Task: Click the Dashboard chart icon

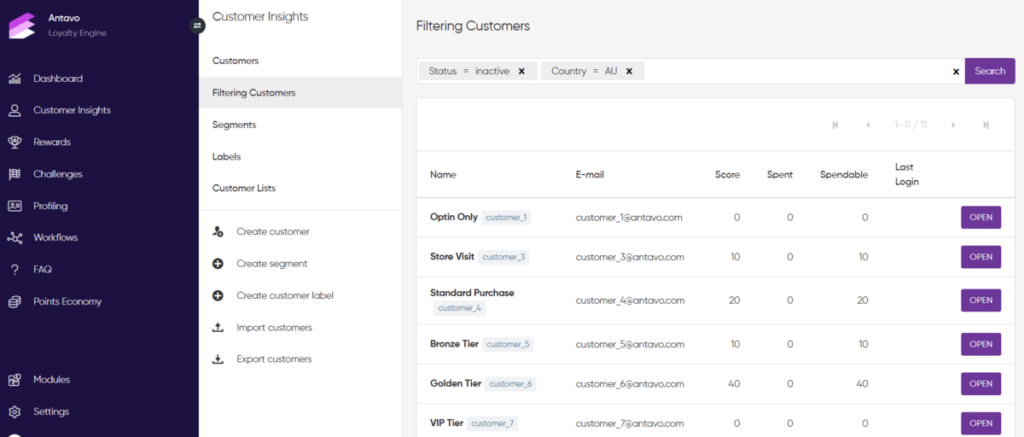Action: [x=14, y=79]
